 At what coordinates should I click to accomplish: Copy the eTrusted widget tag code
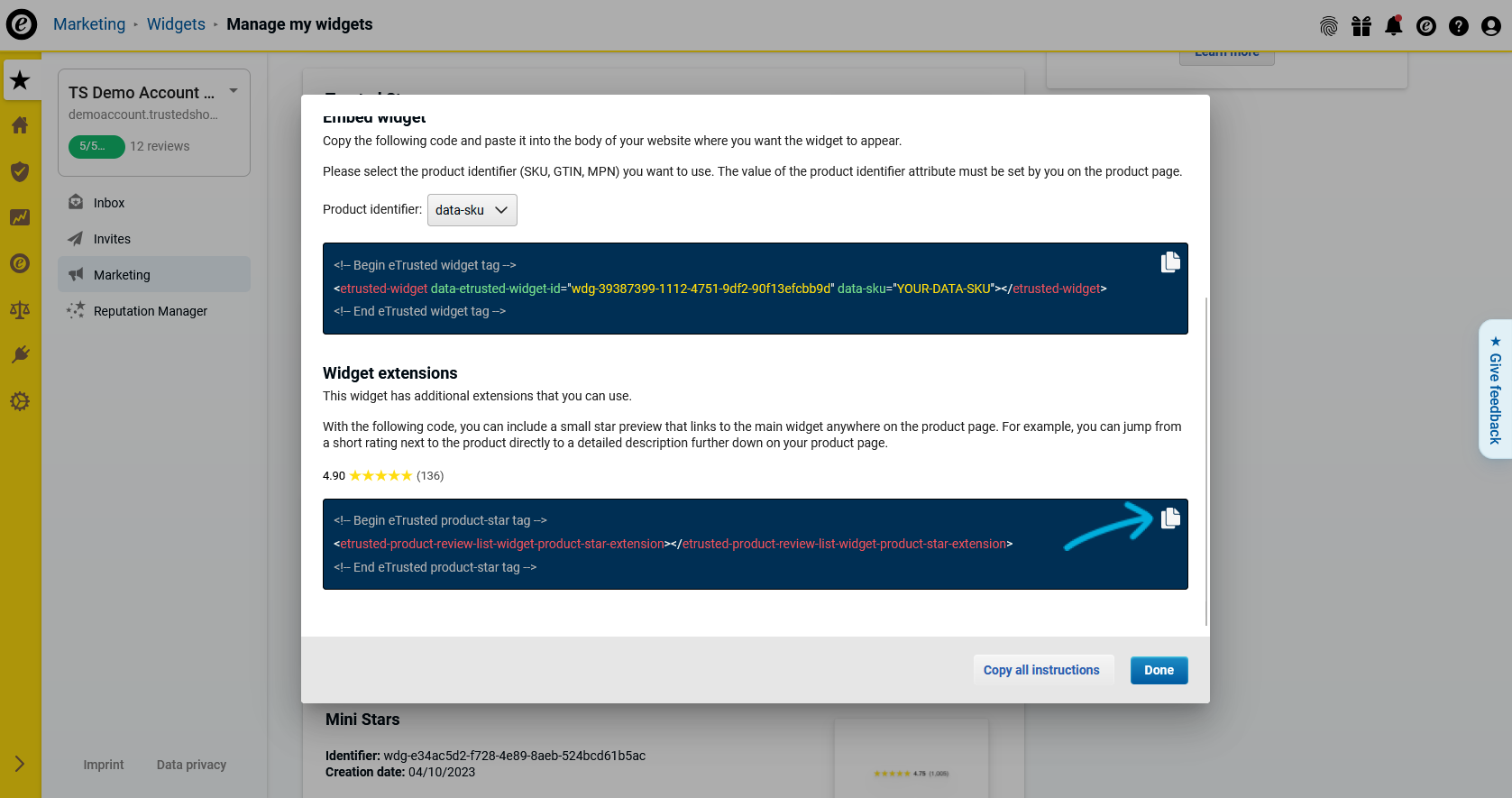[1170, 262]
